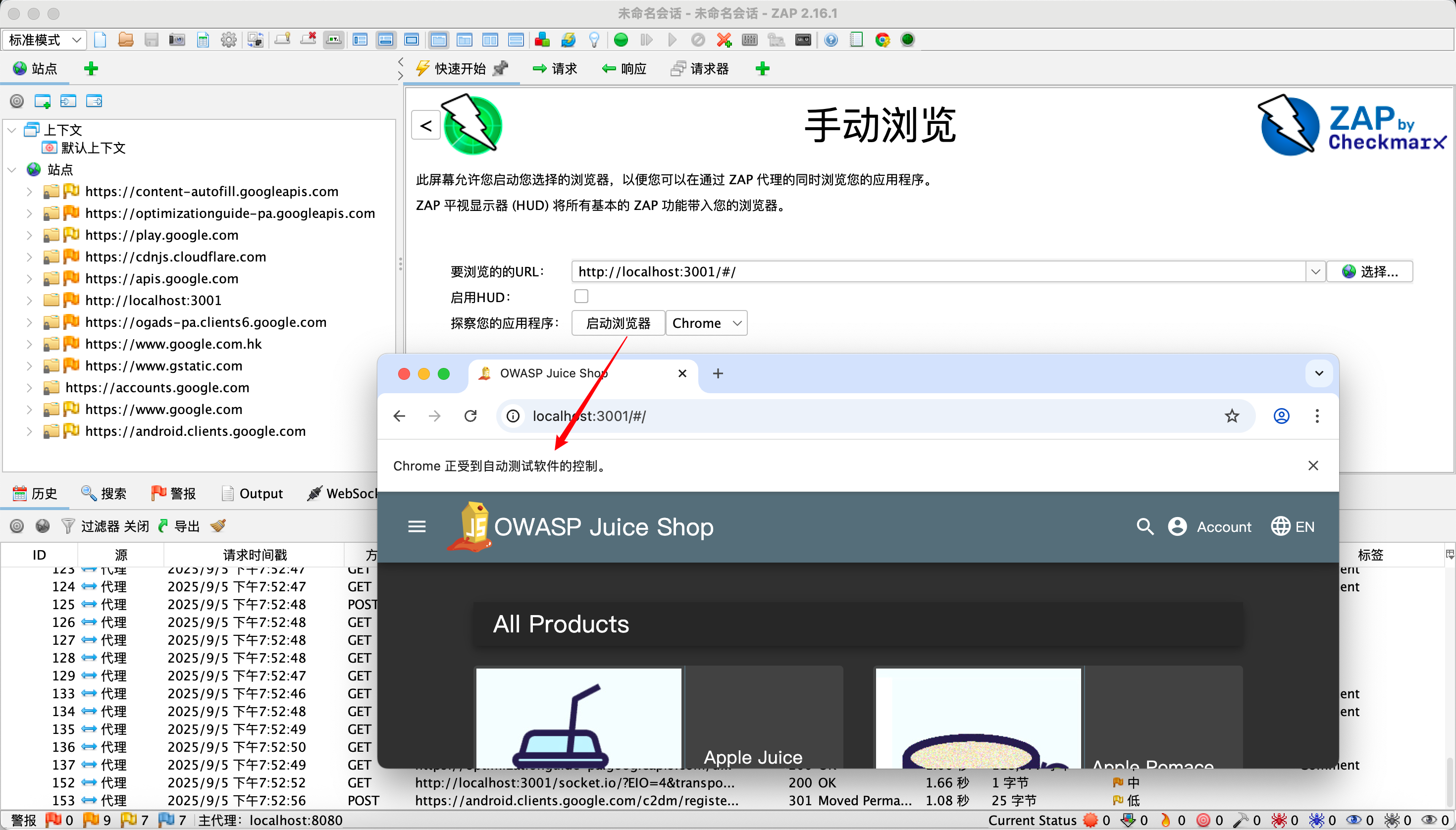Expand https://play.google.com tree node
1456x830 pixels.
30,235
